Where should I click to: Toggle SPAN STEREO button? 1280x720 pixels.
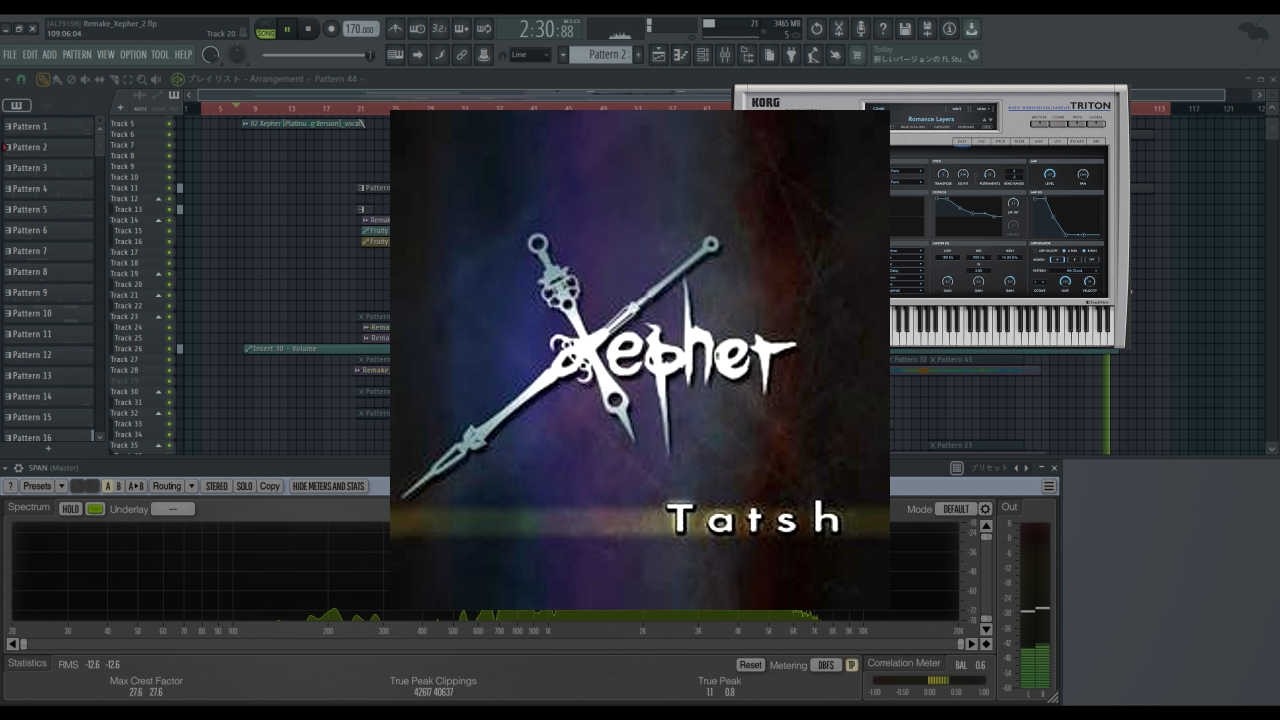point(216,486)
